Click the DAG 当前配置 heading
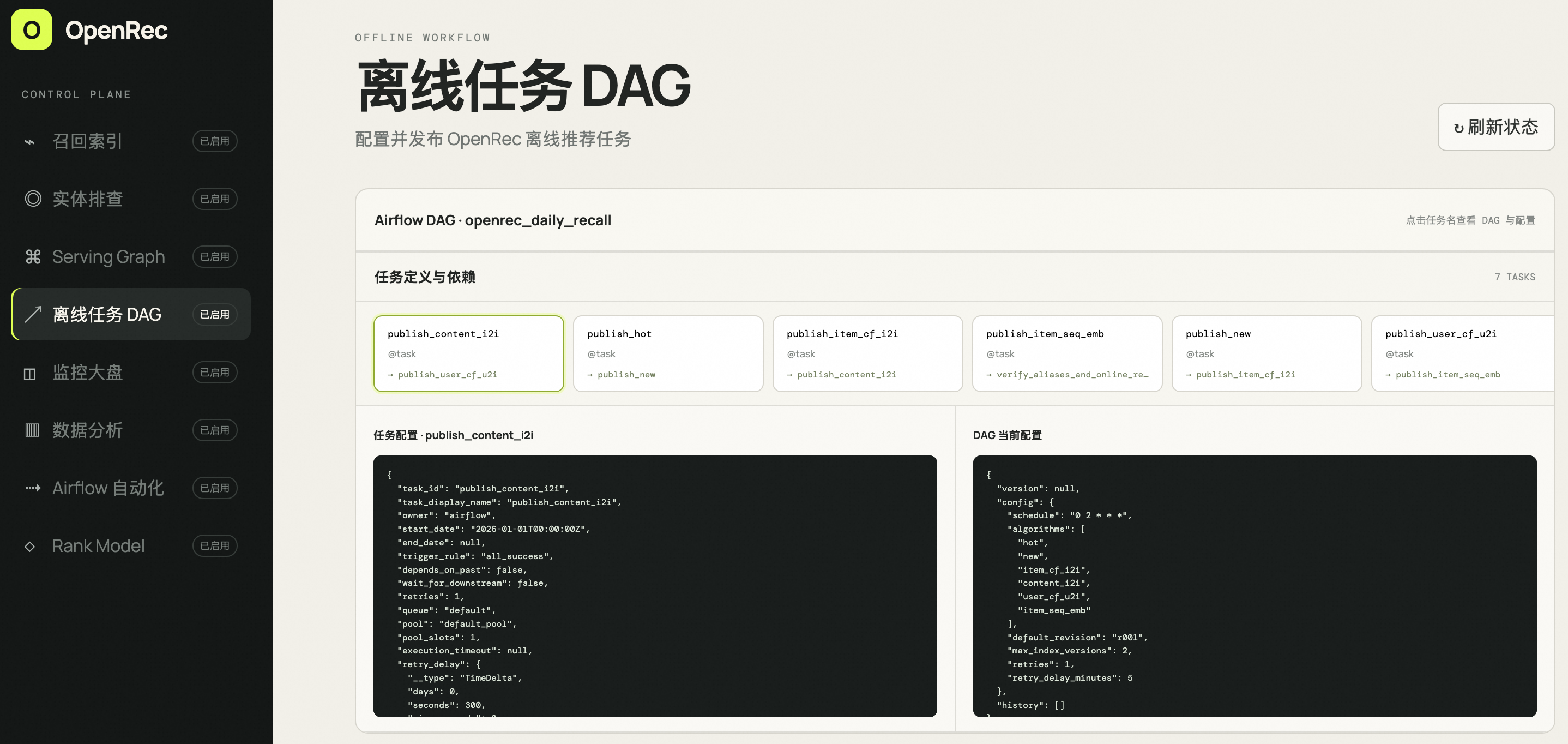The height and width of the screenshot is (744, 1568). (1007, 435)
